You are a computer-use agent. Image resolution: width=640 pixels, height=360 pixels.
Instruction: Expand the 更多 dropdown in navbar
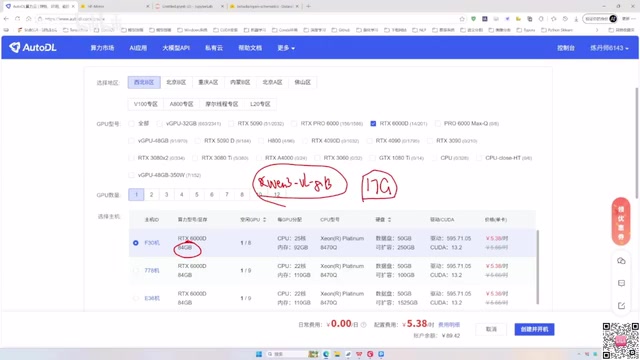pyautogui.click(x=286, y=48)
